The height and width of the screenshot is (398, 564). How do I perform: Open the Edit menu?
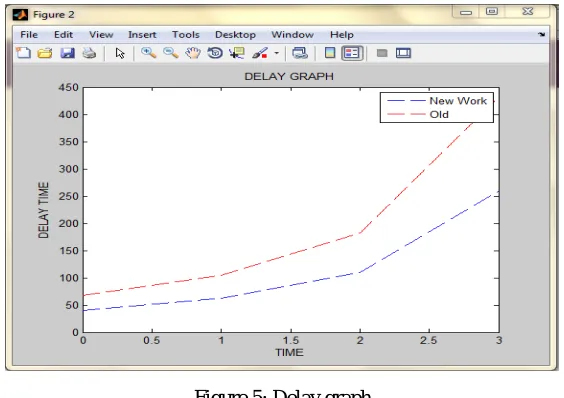click(x=63, y=35)
